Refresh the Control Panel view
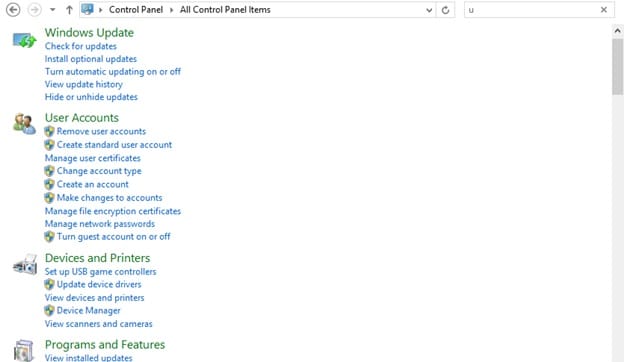624x362 pixels. click(x=445, y=10)
